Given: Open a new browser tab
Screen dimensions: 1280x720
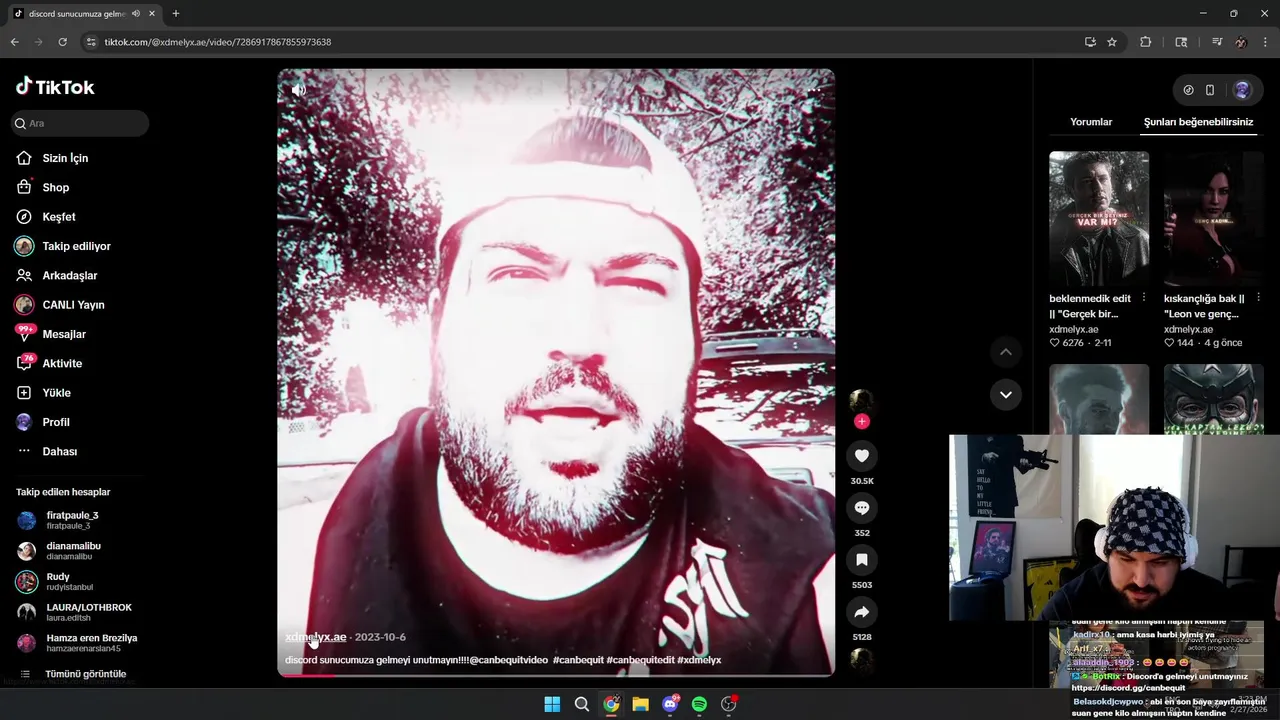Looking at the screenshot, I should click(176, 14).
